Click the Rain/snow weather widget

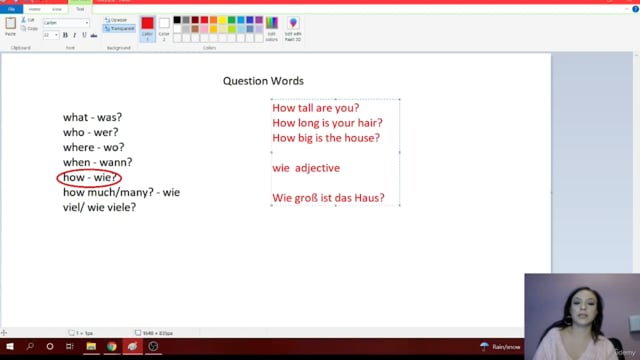[x=500, y=347]
